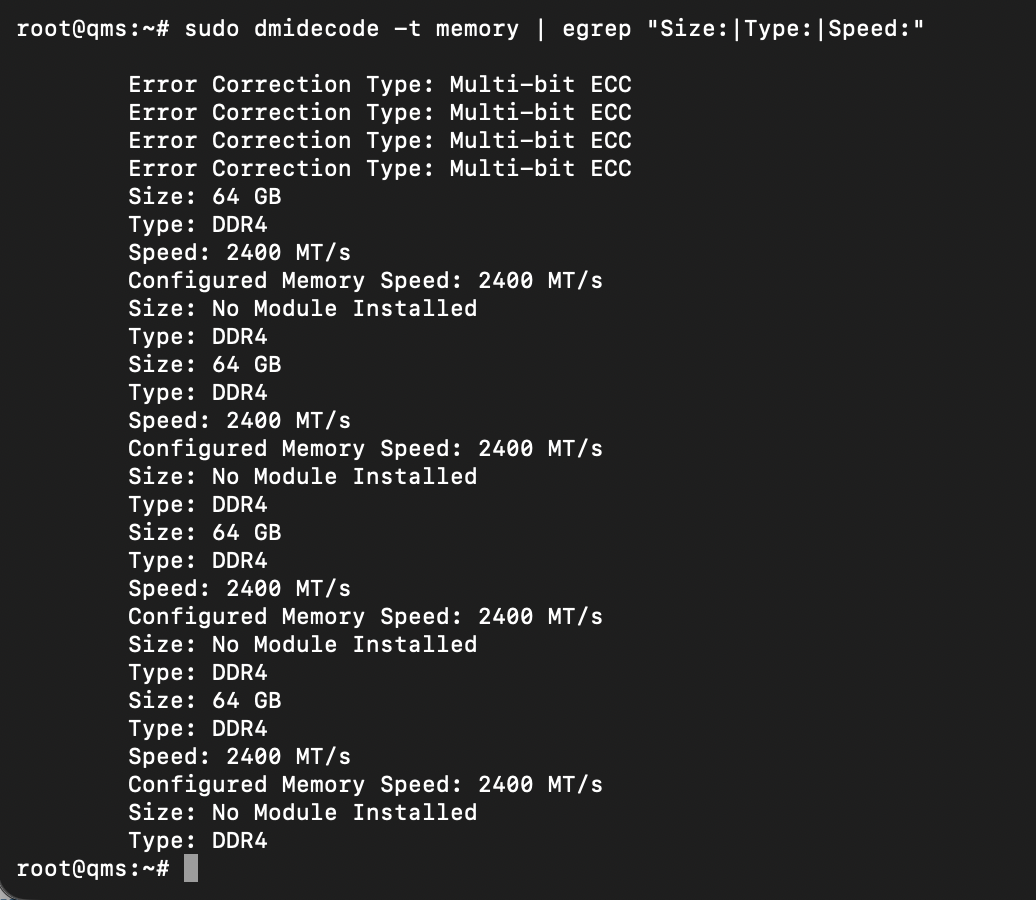Click the first "Size: No Module Installed" line
The width and height of the screenshot is (1036, 900).
tap(302, 309)
